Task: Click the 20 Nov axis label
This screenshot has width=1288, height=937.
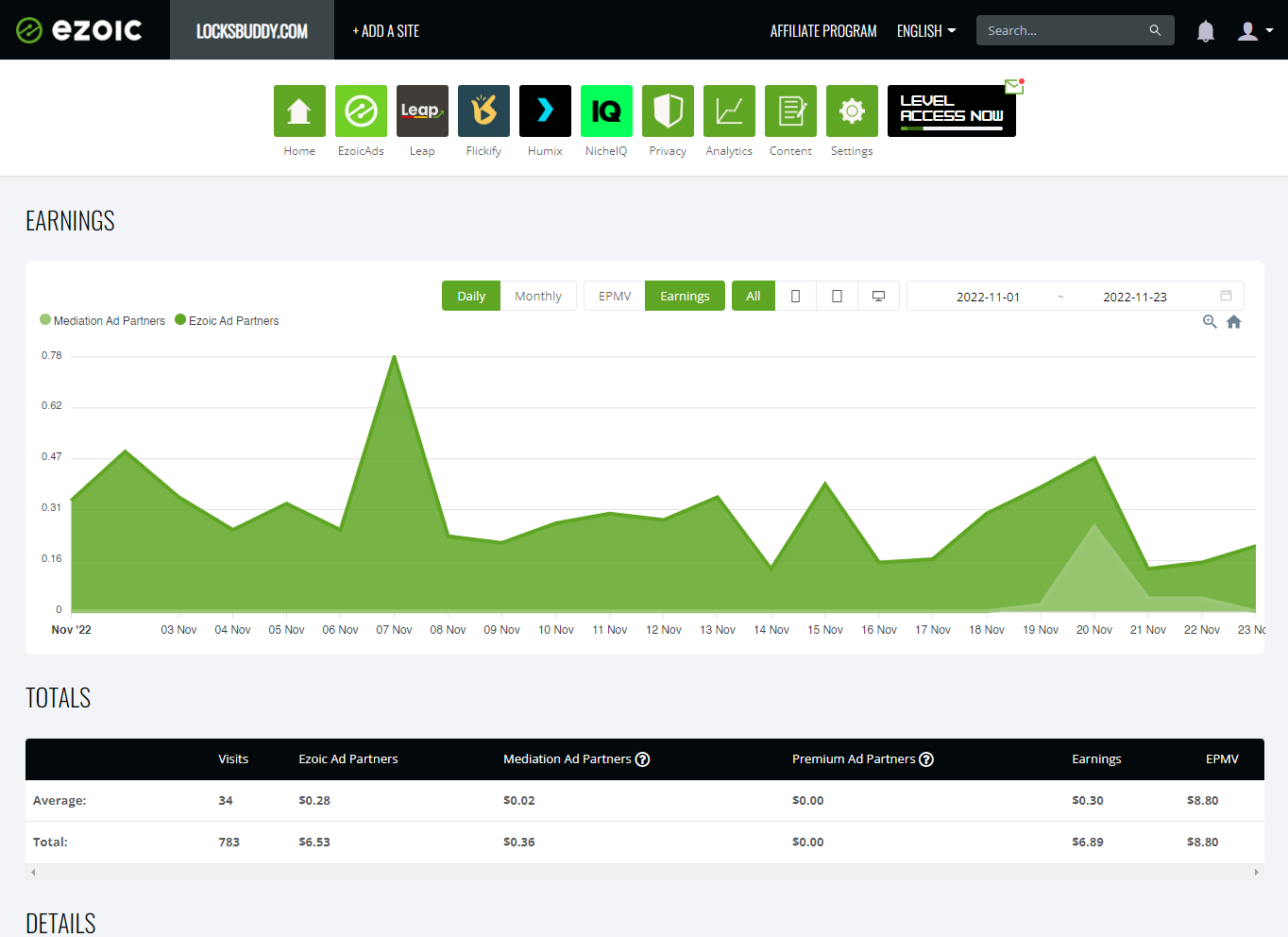Action: click(x=1094, y=630)
